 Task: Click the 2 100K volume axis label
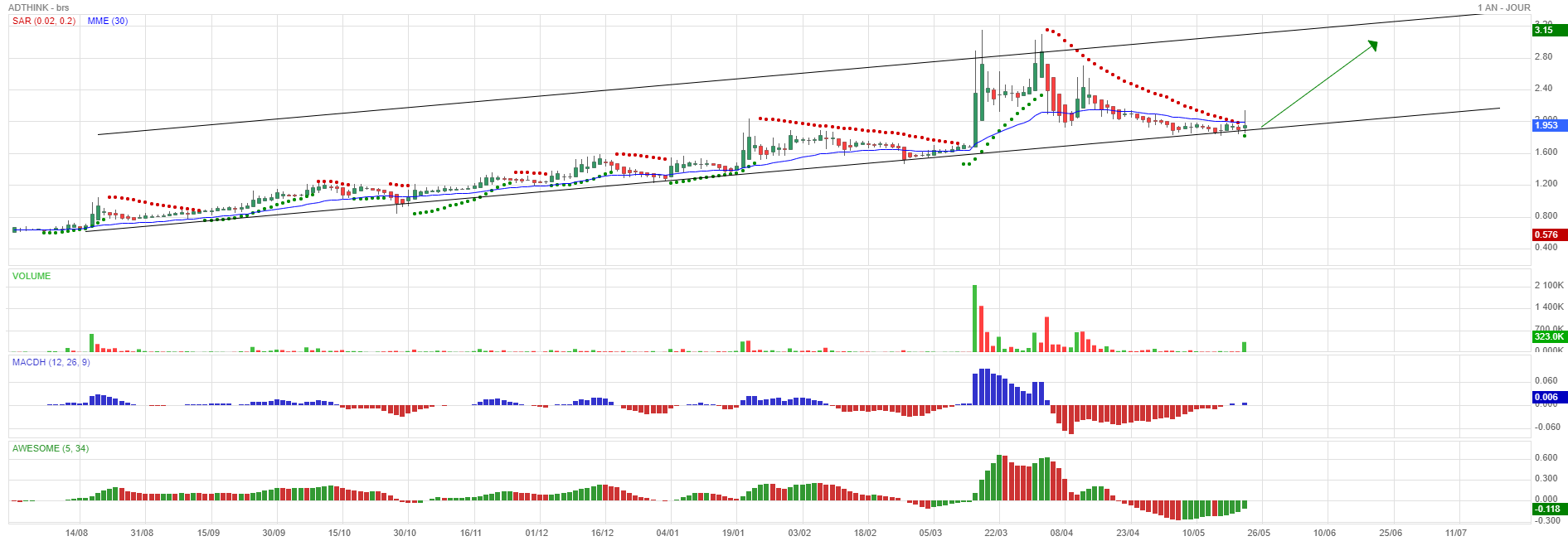click(1549, 285)
